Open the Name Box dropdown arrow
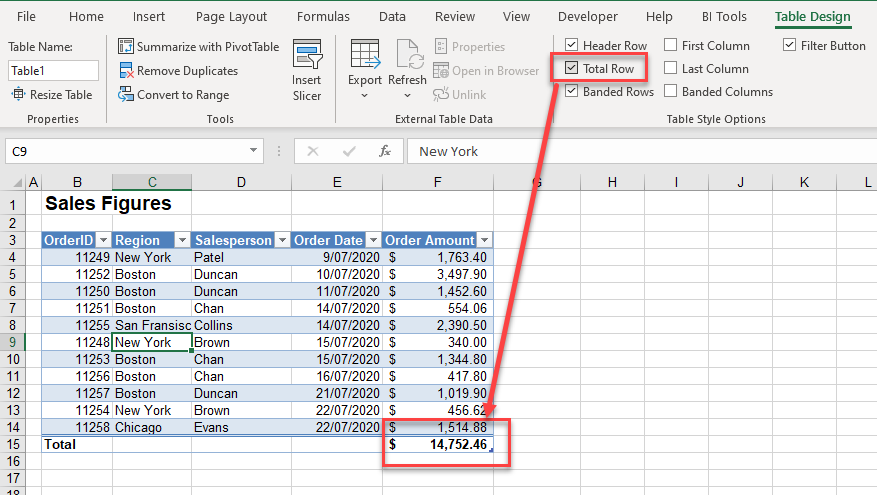Screen dimensions: 877x495 (x=255, y=151)
